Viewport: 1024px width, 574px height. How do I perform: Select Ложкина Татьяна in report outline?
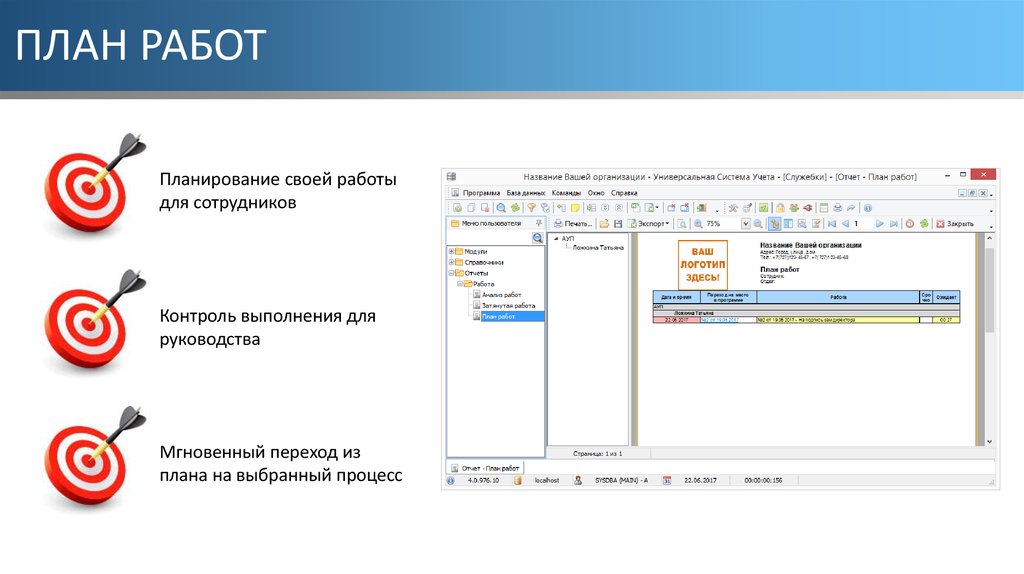(598, 248)
